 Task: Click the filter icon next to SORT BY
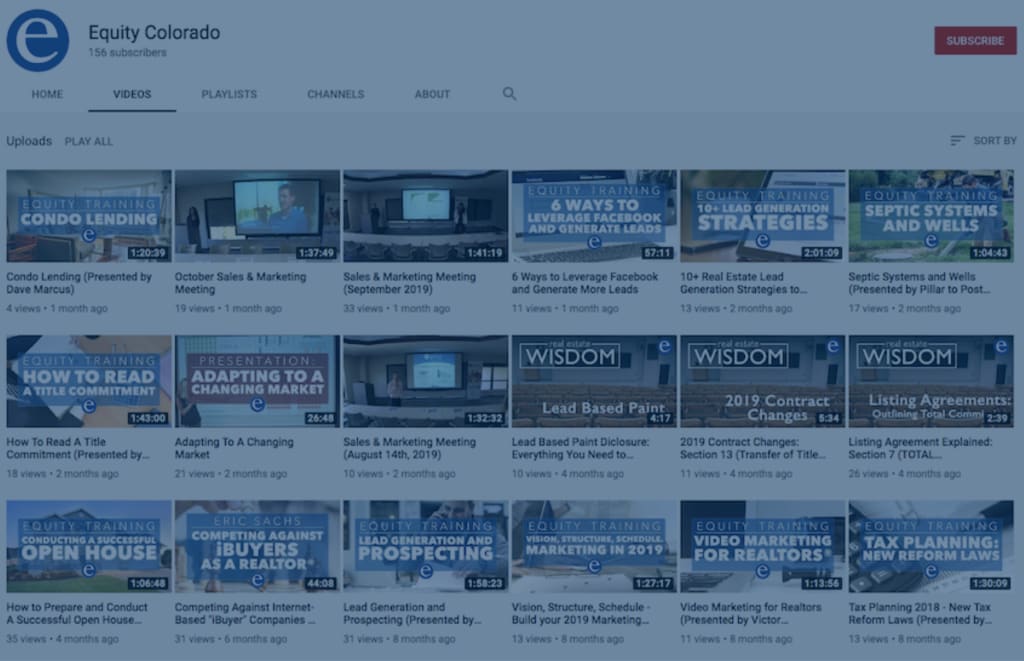point(957,141)
